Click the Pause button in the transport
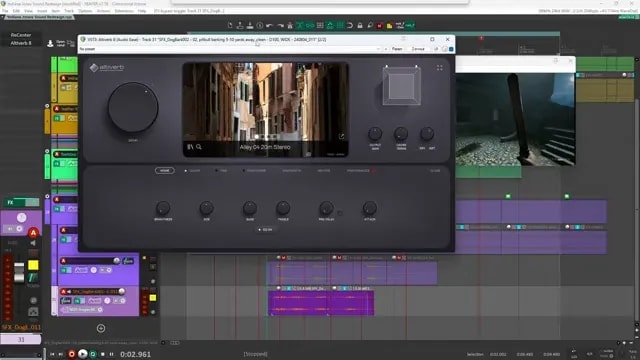Image resolution: width=640 pixels, height=360 pixels. [111, 354]
